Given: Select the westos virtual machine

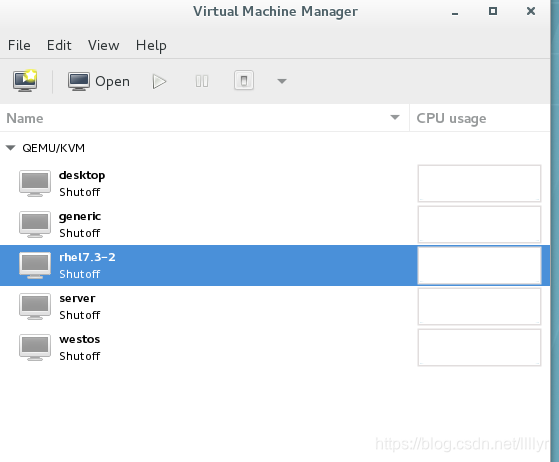Looking at the screenshot, I should click(275, 347).
